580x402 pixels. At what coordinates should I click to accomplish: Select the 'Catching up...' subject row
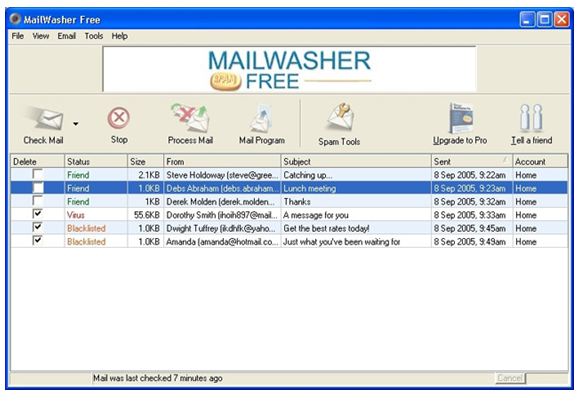coord(308,175)
